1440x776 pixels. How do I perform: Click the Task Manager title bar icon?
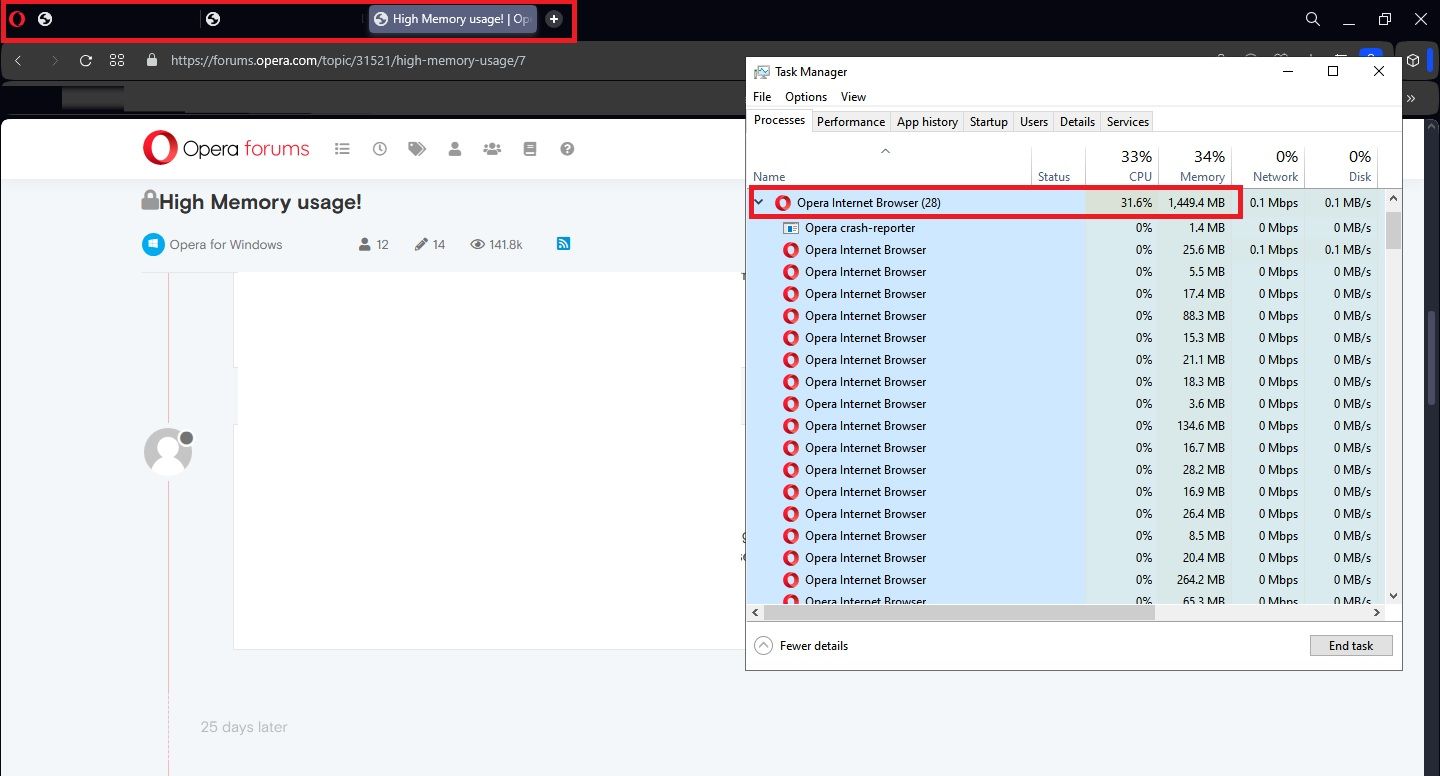coord(762,72)
